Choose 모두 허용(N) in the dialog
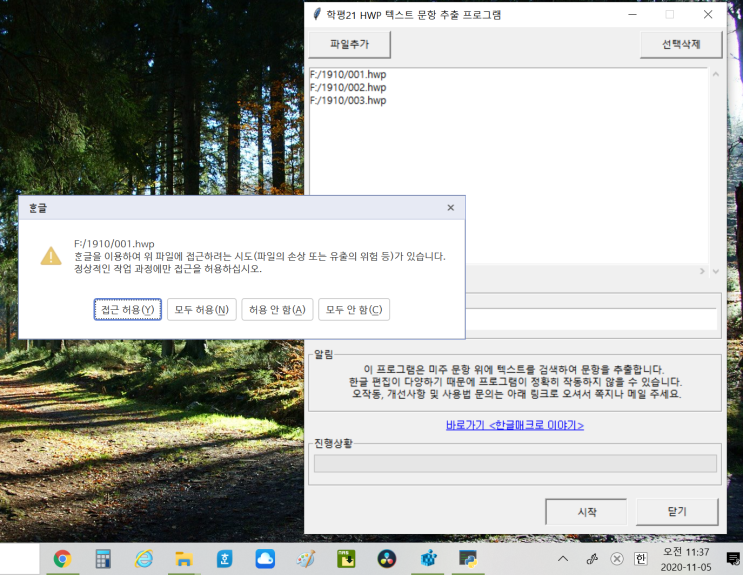The image size is (743, 575). tap(201, 310)
